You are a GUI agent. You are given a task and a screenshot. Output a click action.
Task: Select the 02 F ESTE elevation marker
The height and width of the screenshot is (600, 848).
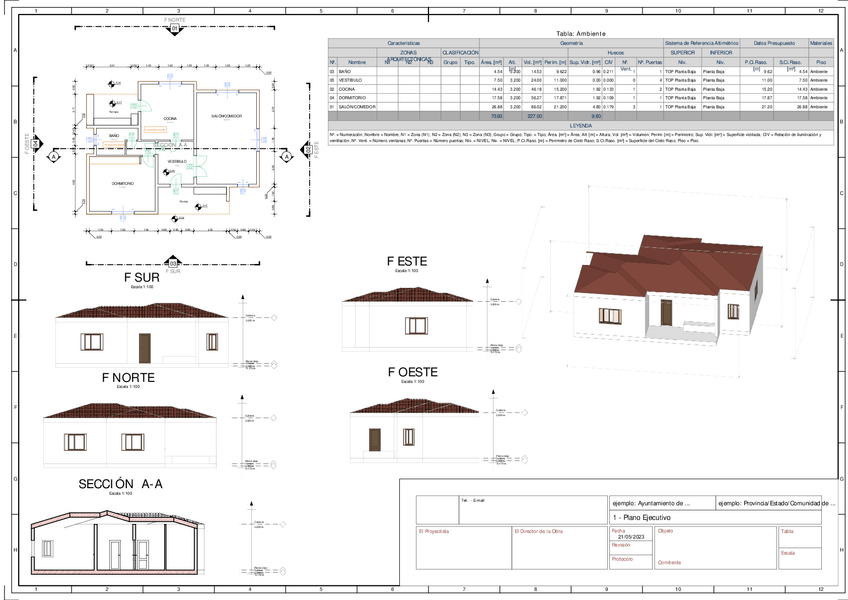pyautogui.click(x=307, y=150)
